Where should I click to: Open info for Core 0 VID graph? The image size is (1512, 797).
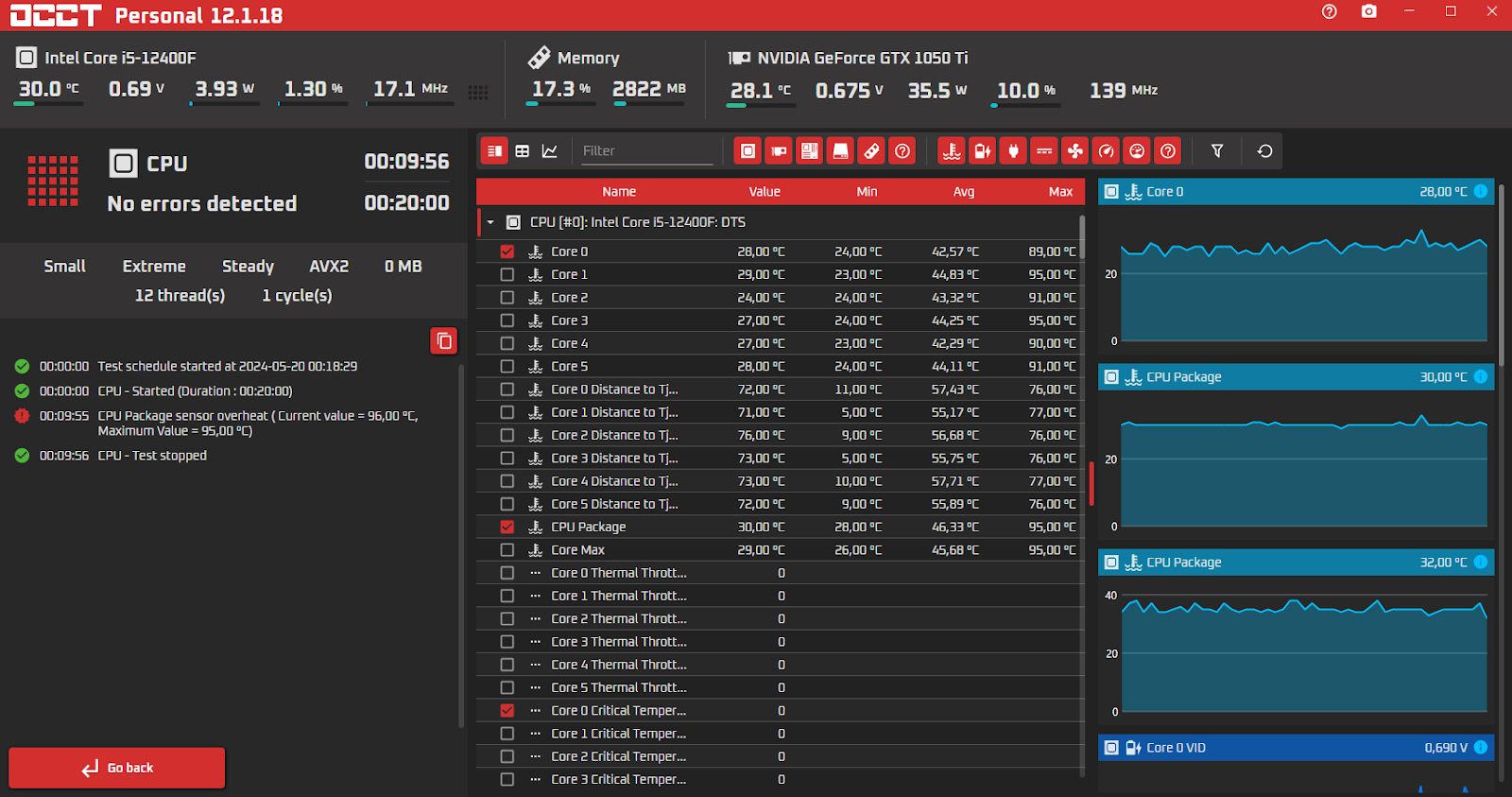(x=1481, y=747)
